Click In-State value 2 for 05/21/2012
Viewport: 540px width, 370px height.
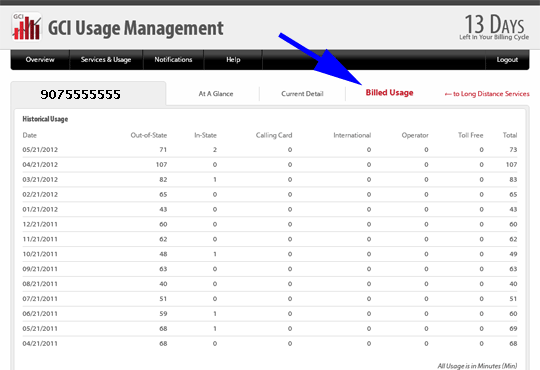pyautogui.click(x=215, y=150)
